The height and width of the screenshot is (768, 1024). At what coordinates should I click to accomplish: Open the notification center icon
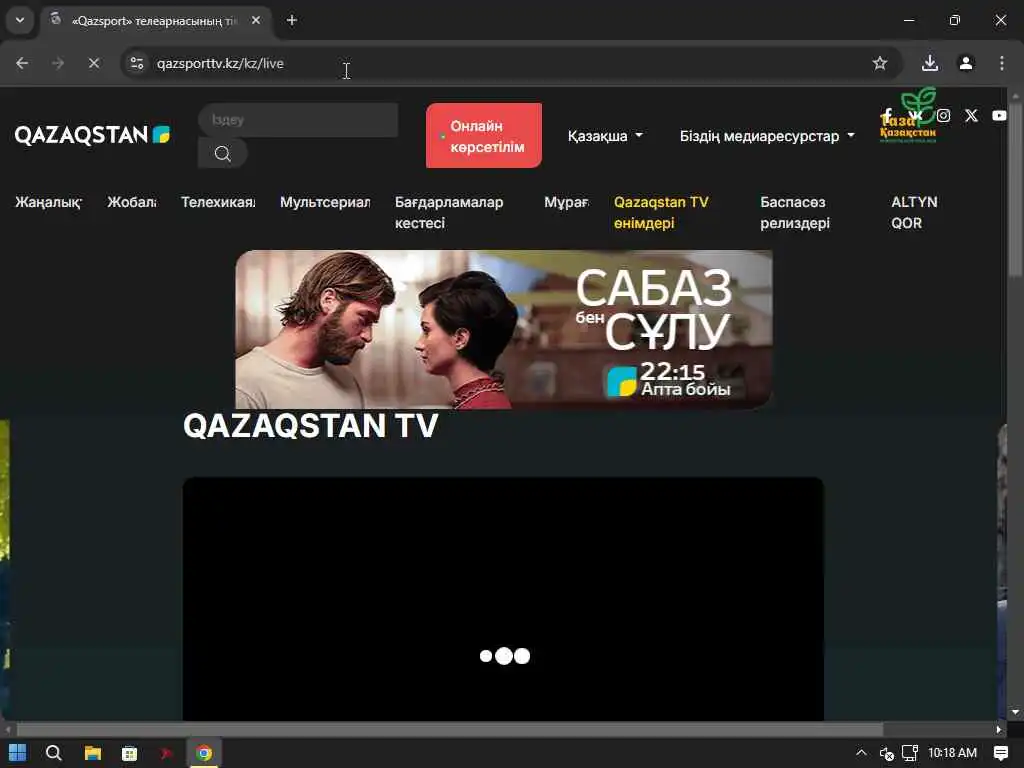[x=1000, y=753]
